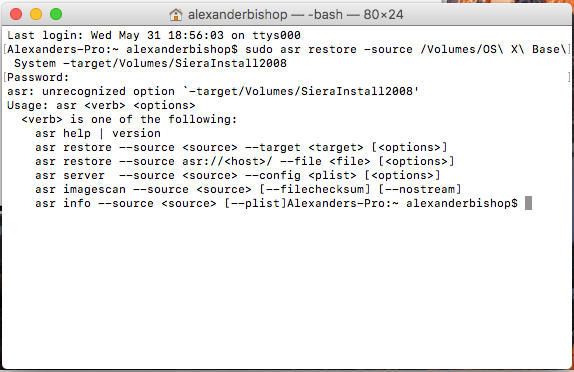Click "/Volumes/OS\" path in the command
This screenshot has width=574, height=372.
point(462,49)
